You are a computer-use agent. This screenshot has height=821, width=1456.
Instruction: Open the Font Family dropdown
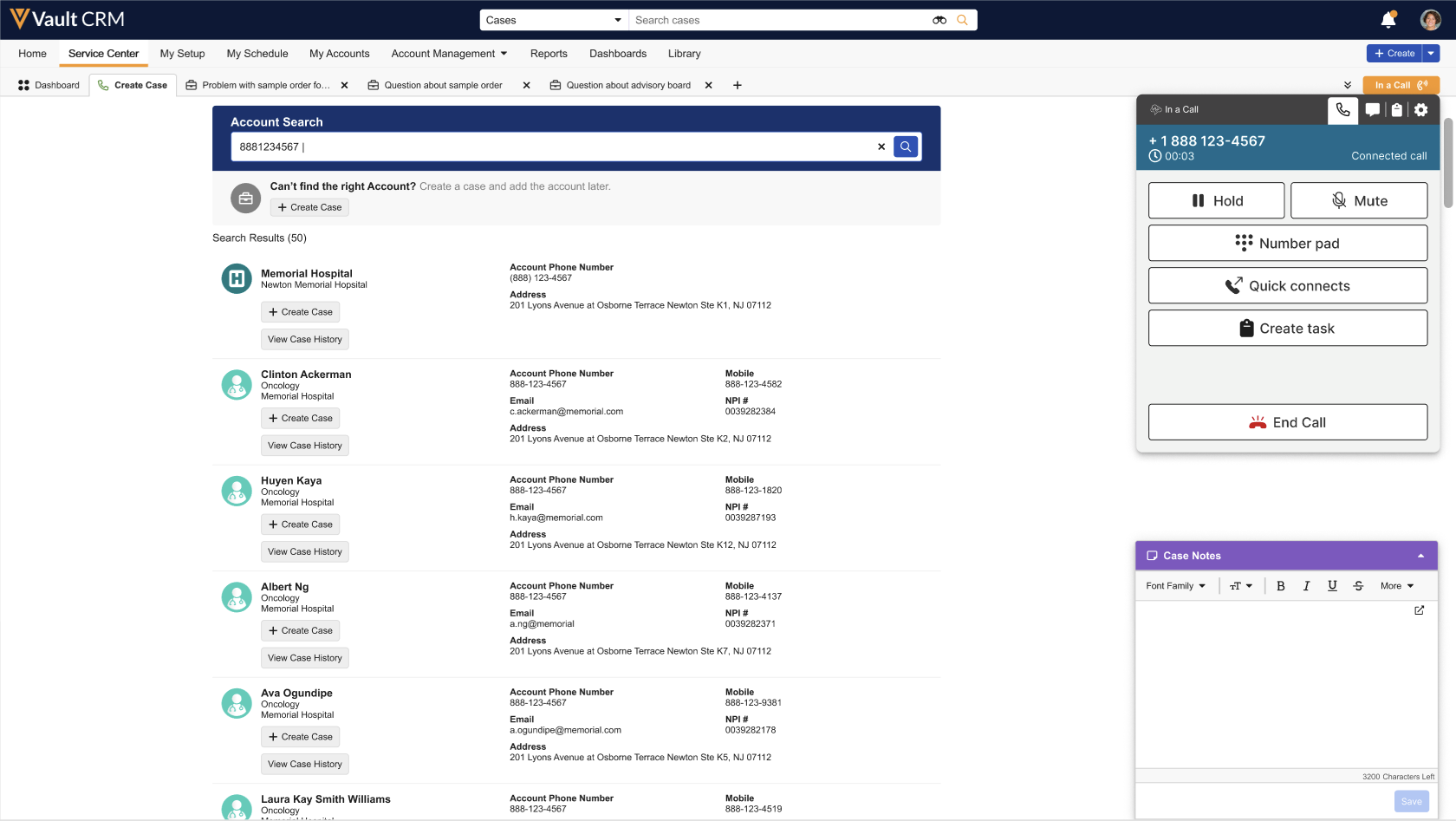tap(1175, 586)
